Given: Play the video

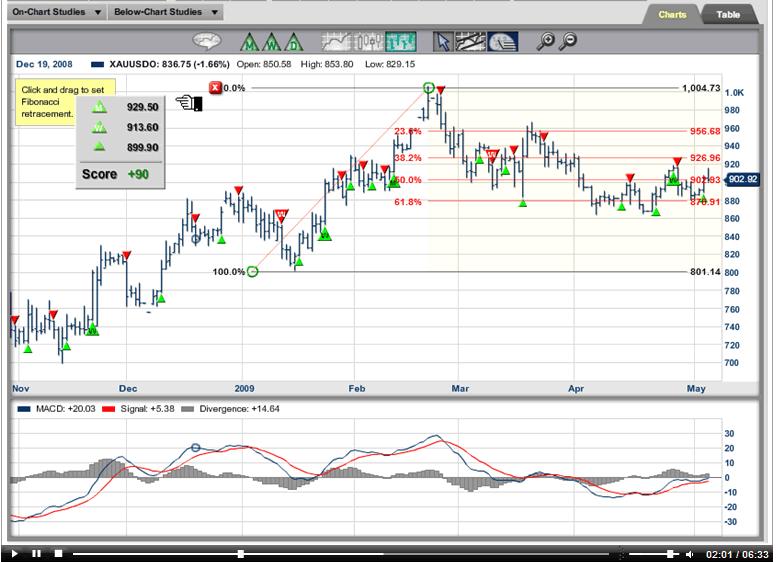Looking at the screenshot, I should 14,554.
